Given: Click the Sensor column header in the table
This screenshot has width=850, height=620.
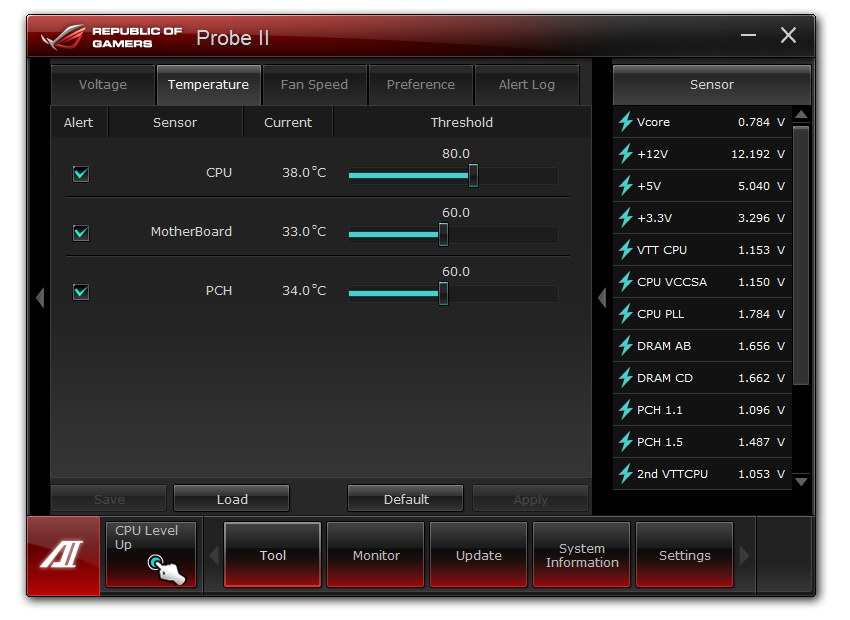Looking at the screenshot, I should click(x=175, y=122).
